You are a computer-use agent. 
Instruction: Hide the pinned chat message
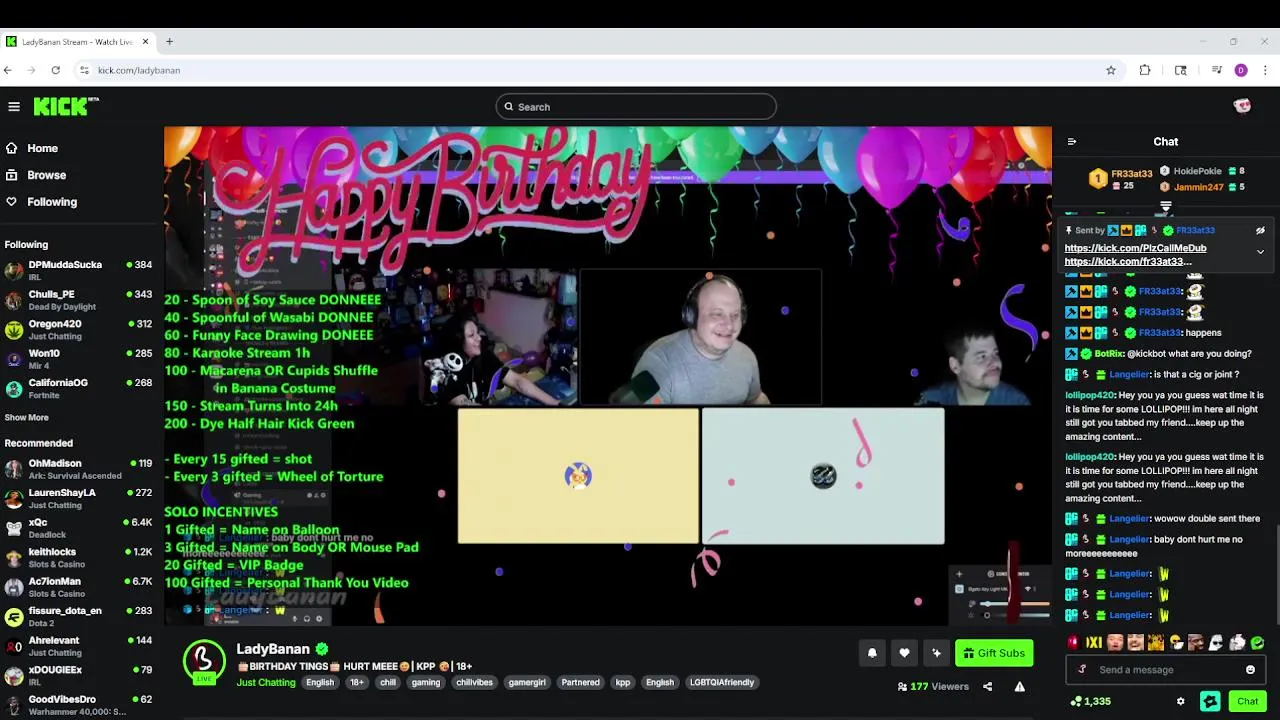(1260, 231)
